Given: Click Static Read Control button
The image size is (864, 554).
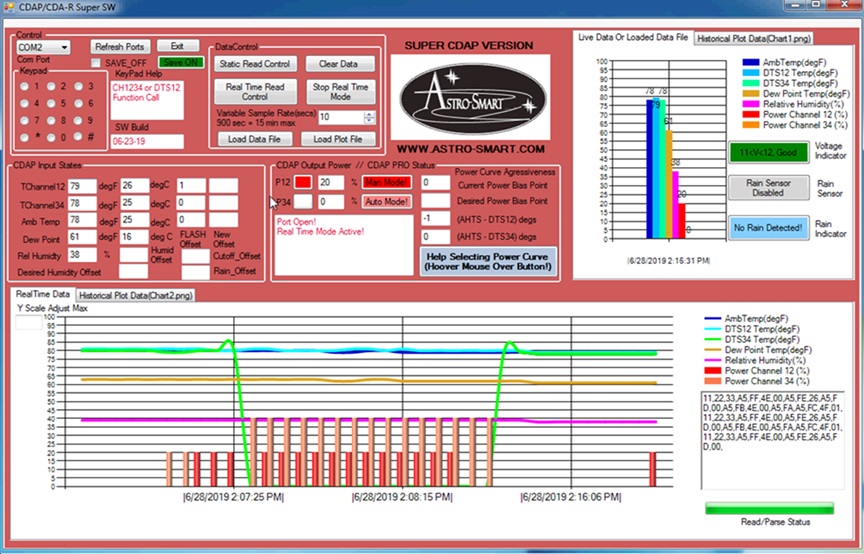Looking at the screenshot, I should (255, 64).
